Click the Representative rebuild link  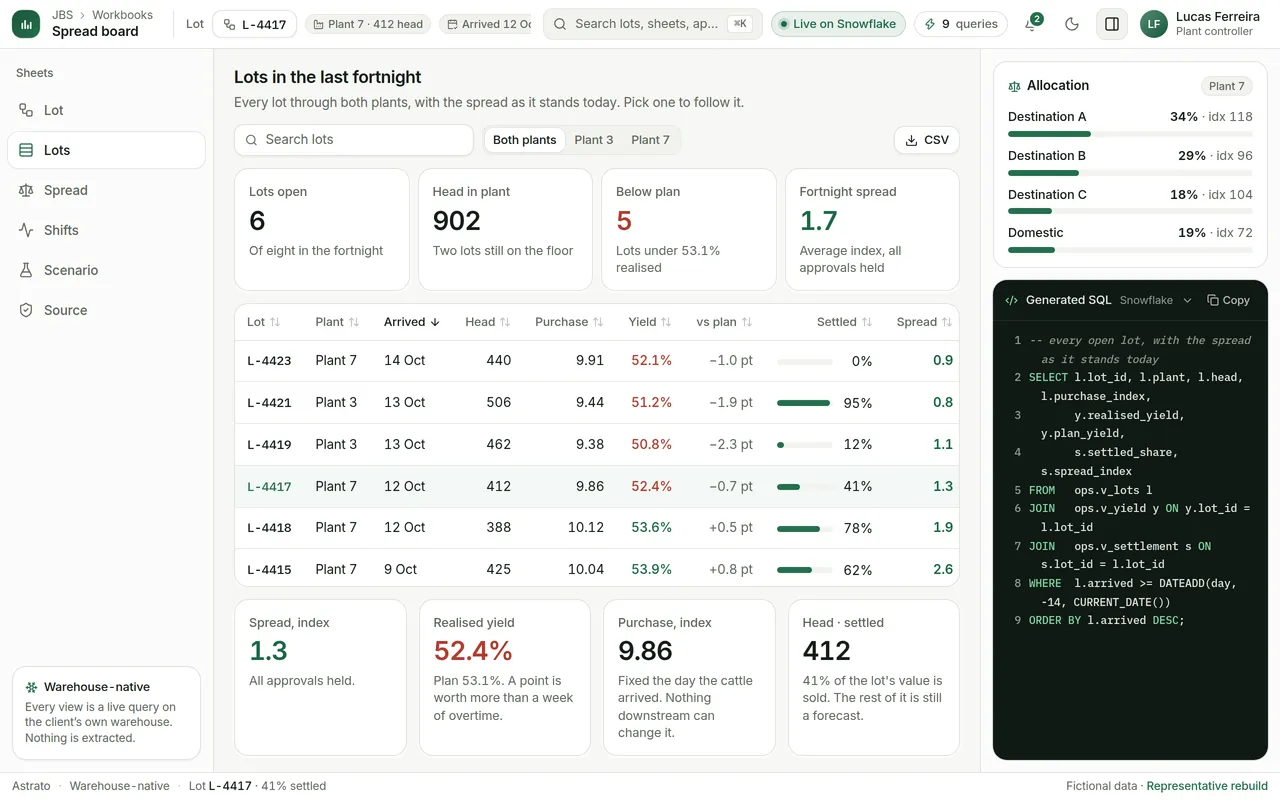pyautogui.click(x=1207, y=786)
